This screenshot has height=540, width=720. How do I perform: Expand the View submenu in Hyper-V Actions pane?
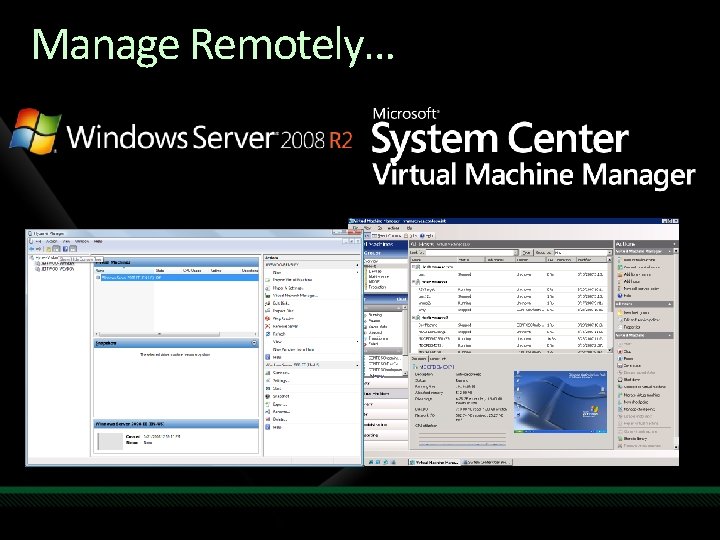click(x=311, y=342)
